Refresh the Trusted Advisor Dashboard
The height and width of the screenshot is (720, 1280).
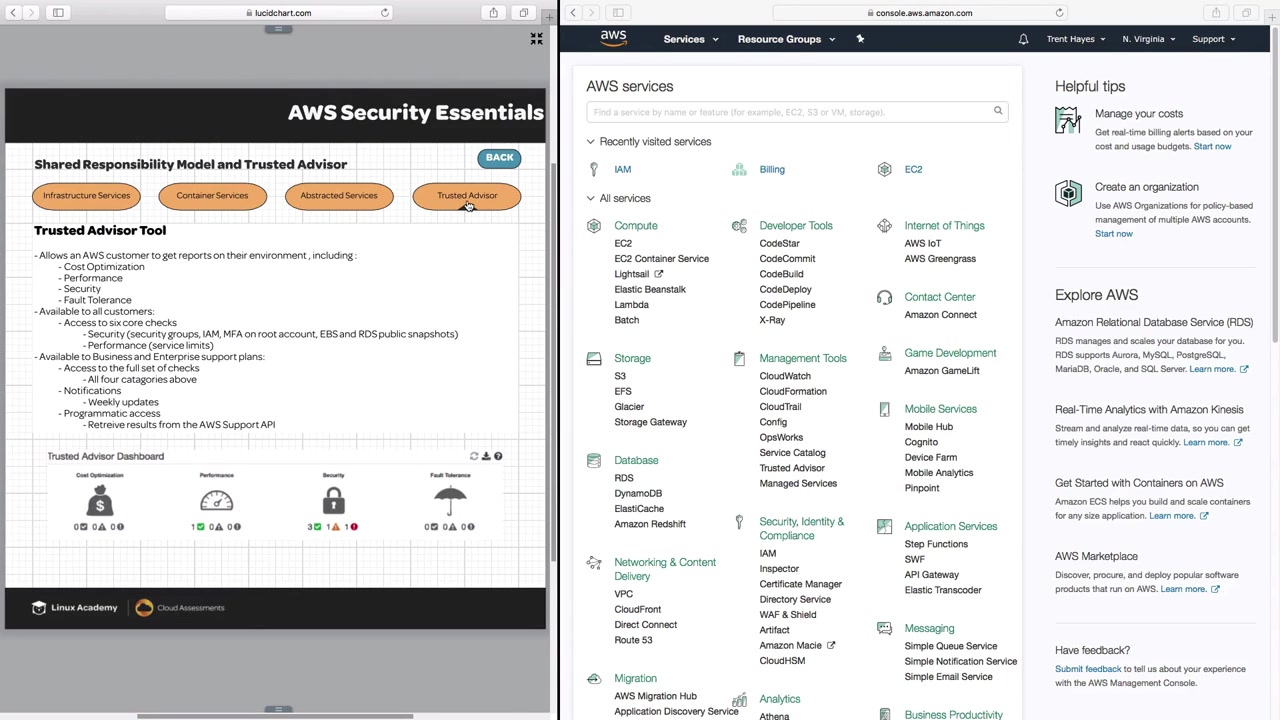474,456
